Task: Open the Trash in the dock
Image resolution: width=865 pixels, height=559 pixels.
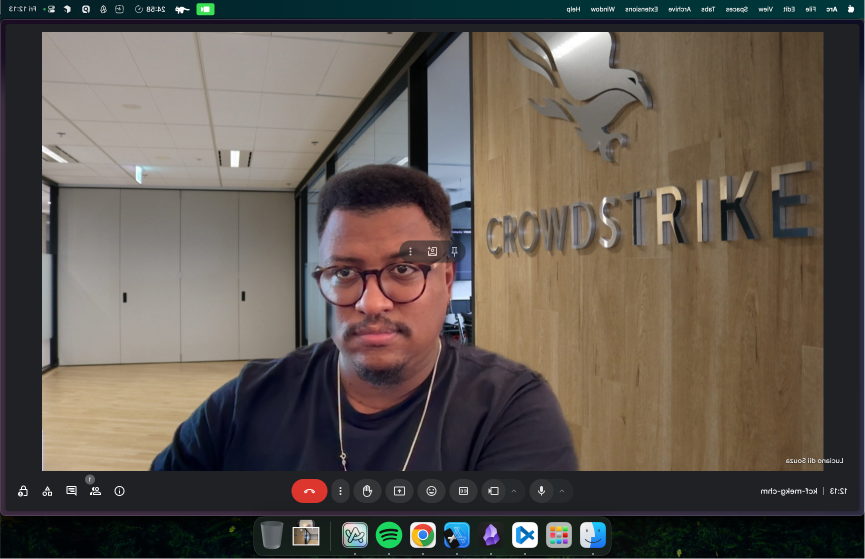Action: (x=271, y=535)
